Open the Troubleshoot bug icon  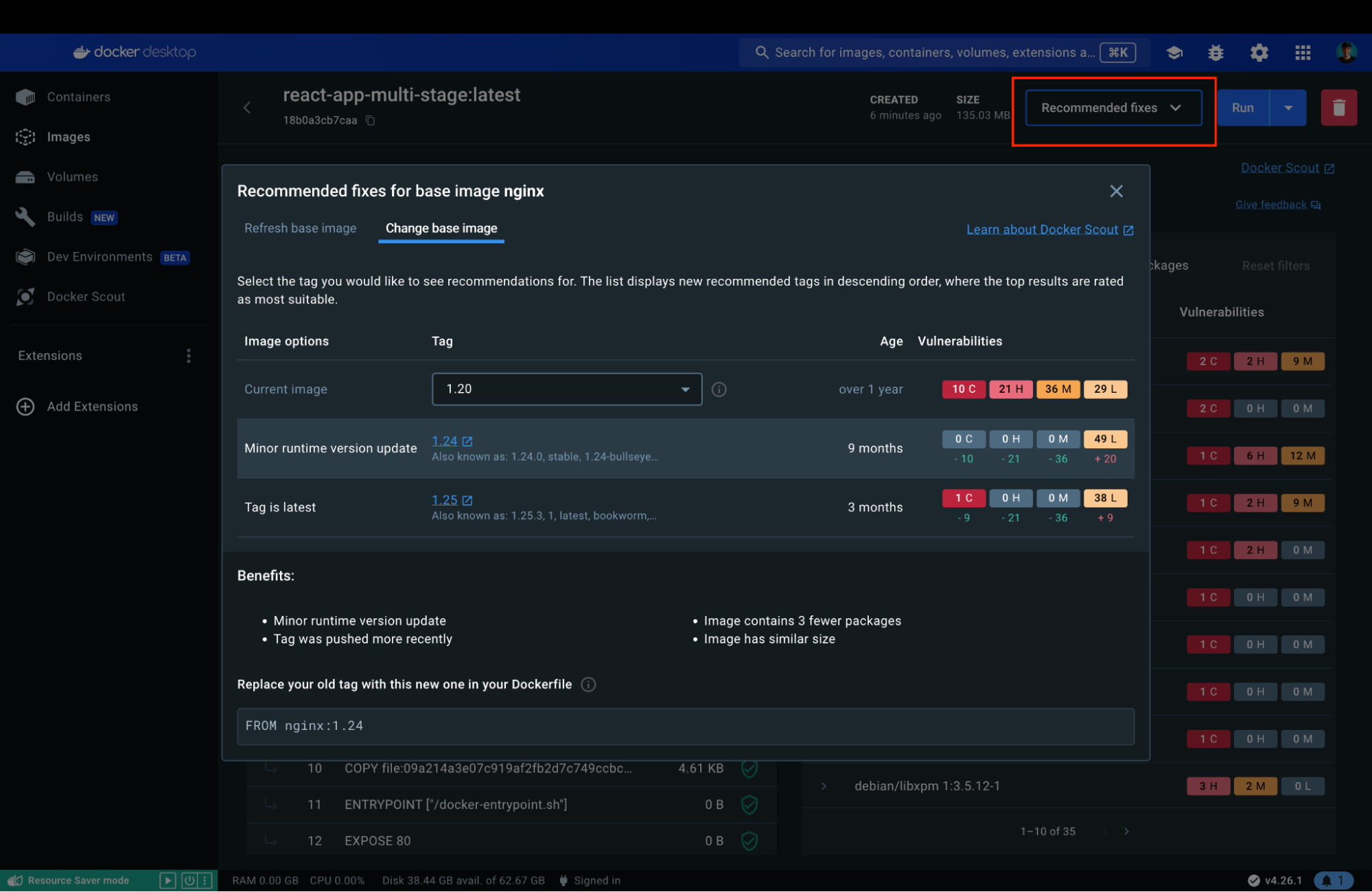pyautogui.click(x=1216, y=52)
